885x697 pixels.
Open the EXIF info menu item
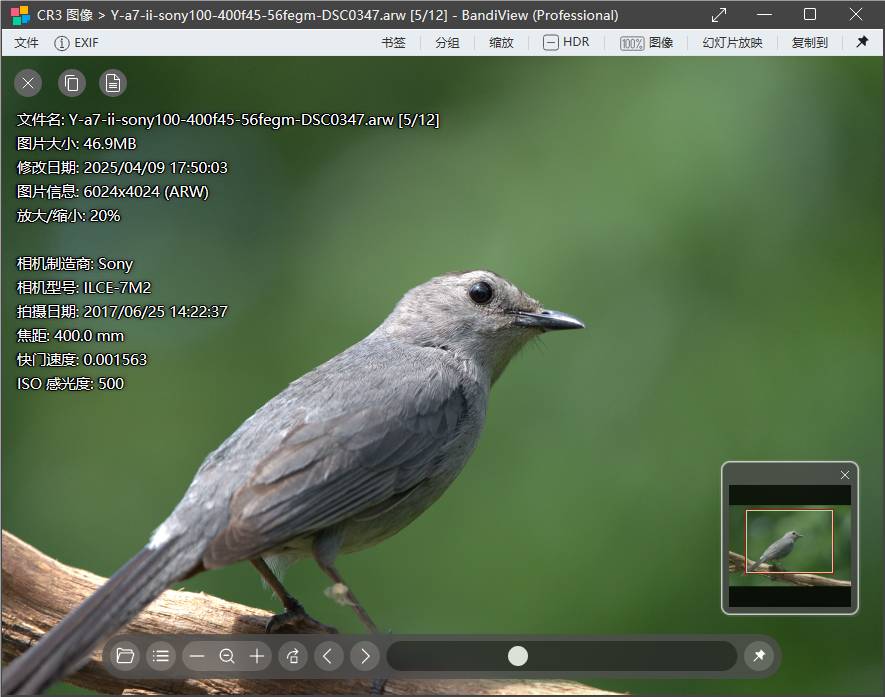point(76,43)
